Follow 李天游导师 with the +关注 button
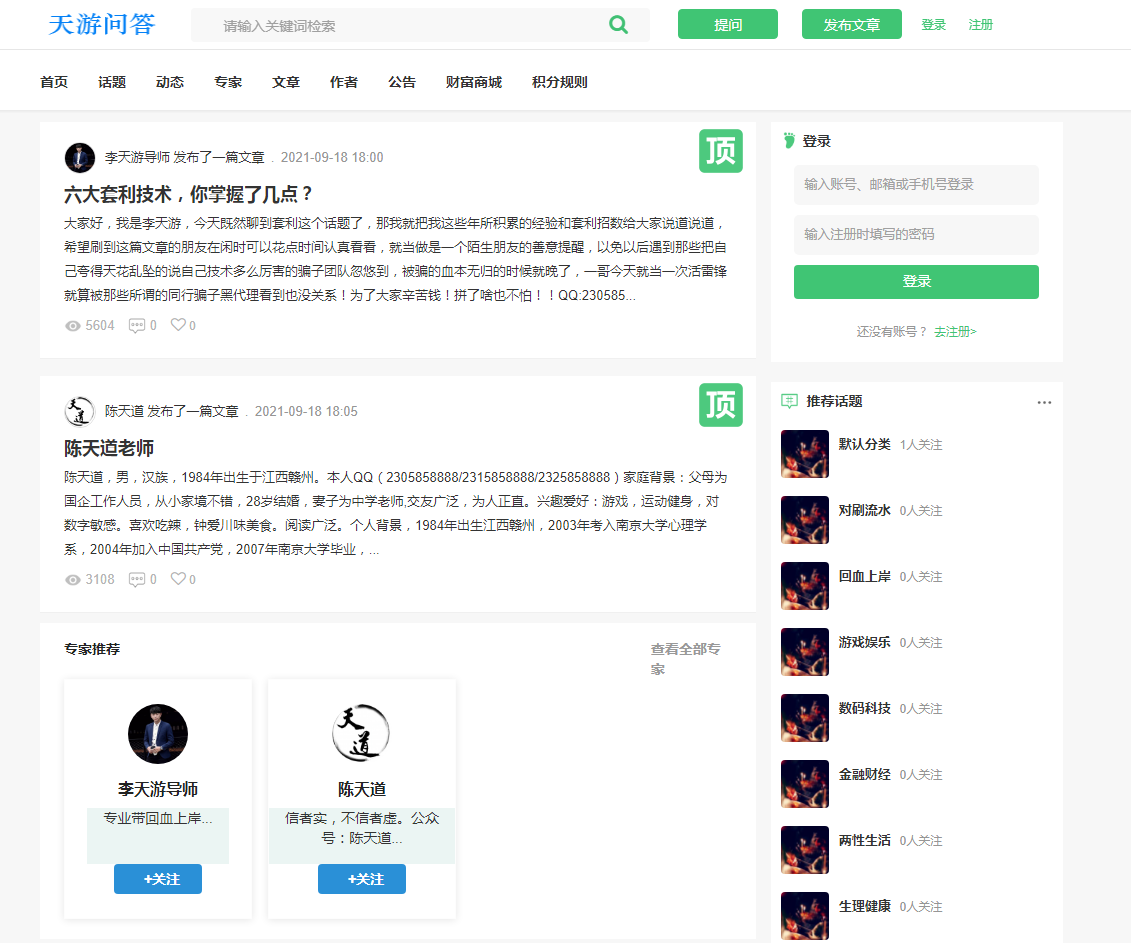The width and height of the screenshot is (1131, 943). (x=157, y=879)
